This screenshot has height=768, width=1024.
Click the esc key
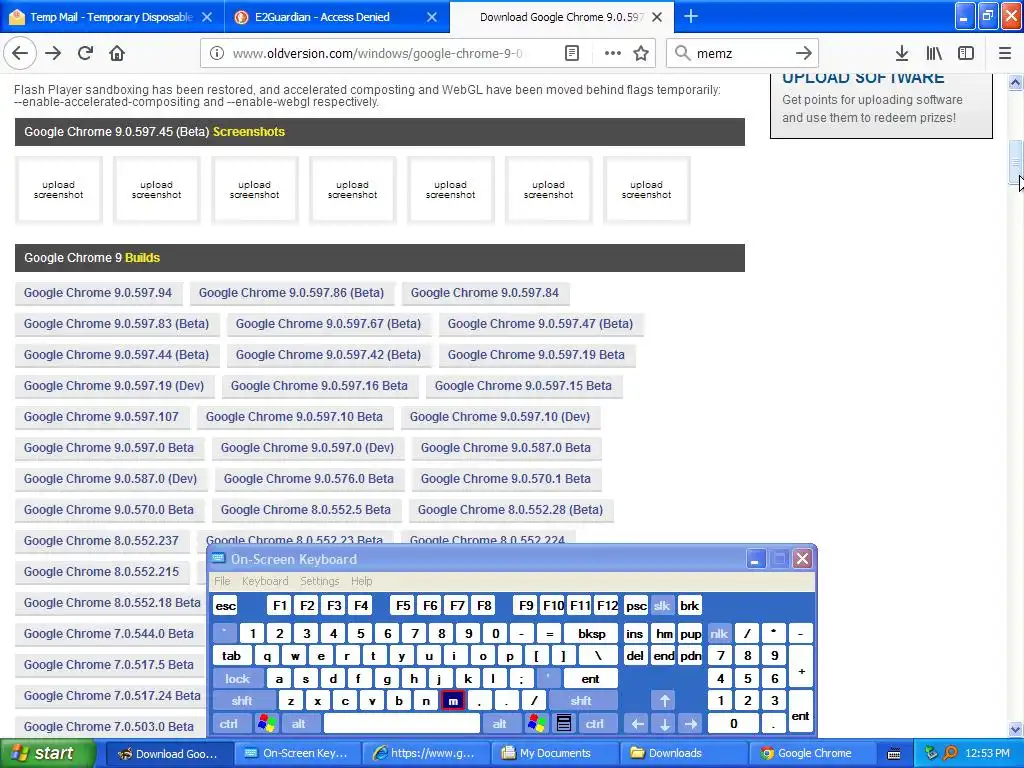pyautogui.click(x=226, y=606)
